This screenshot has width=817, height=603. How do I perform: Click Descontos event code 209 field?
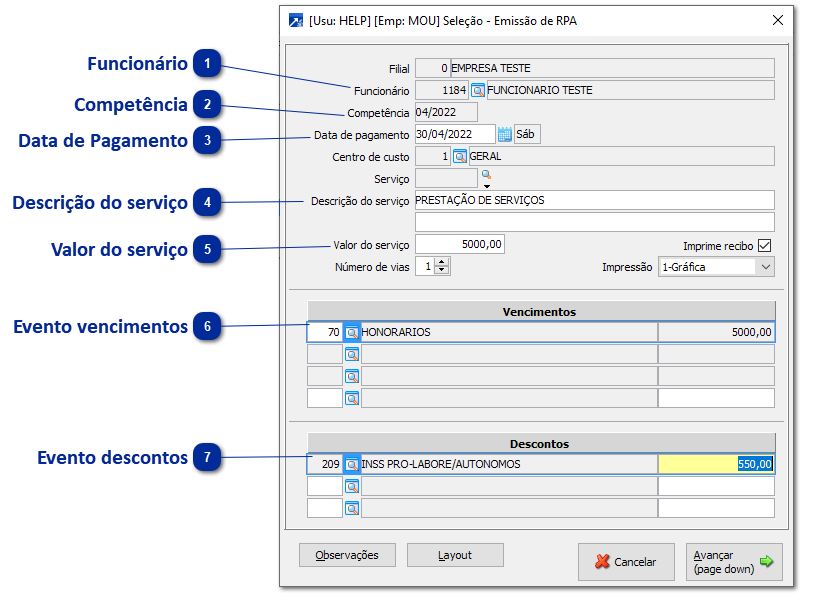tap(325, 464)
